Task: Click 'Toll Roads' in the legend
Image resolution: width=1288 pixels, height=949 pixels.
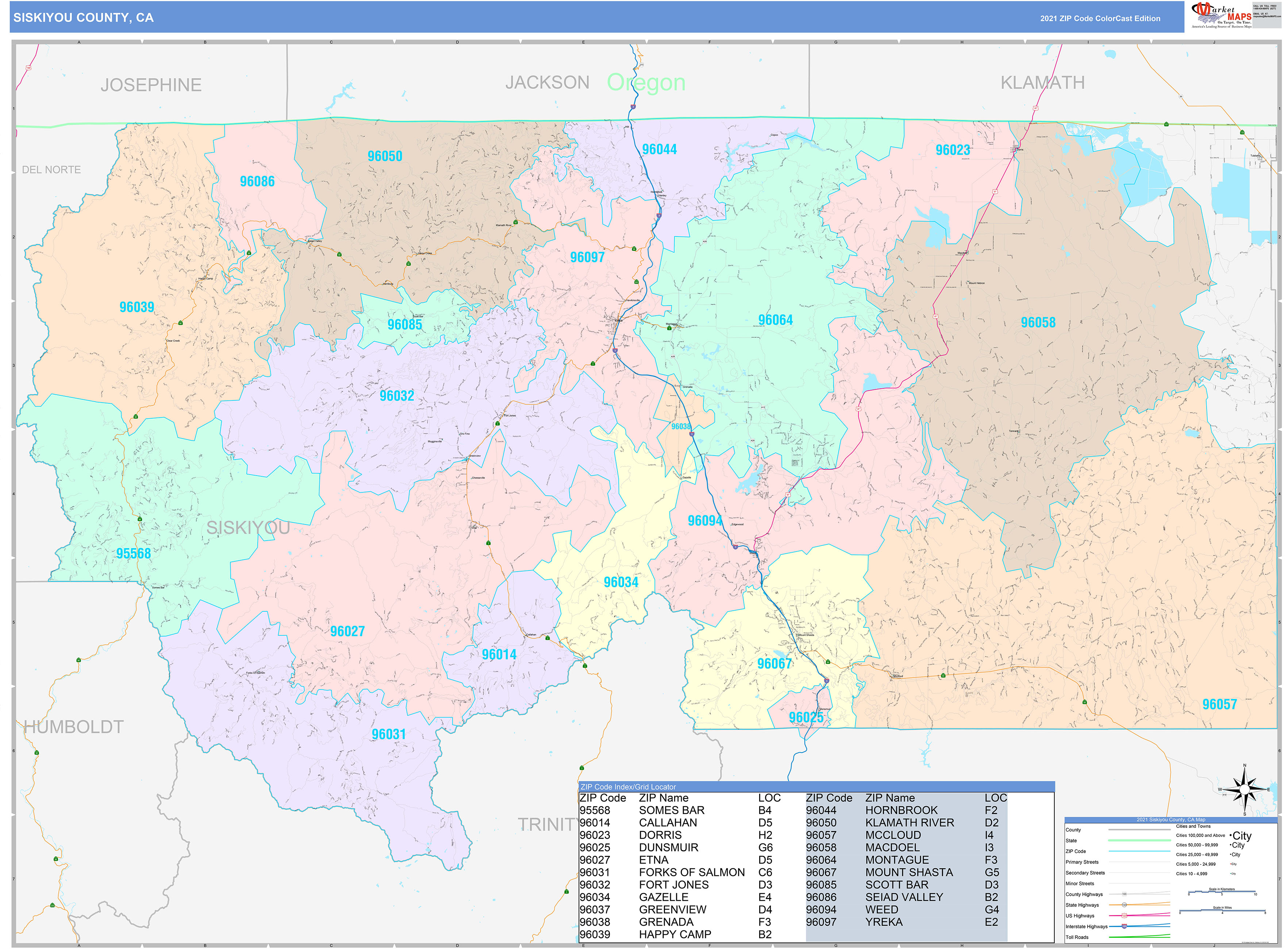Action: coord(1077,937)
